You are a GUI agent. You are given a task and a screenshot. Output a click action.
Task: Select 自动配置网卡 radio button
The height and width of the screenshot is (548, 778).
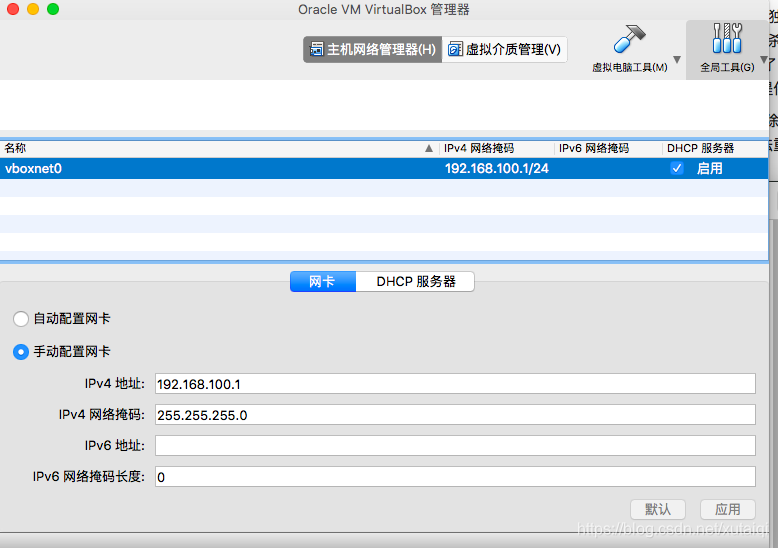[x=21, y=319]
